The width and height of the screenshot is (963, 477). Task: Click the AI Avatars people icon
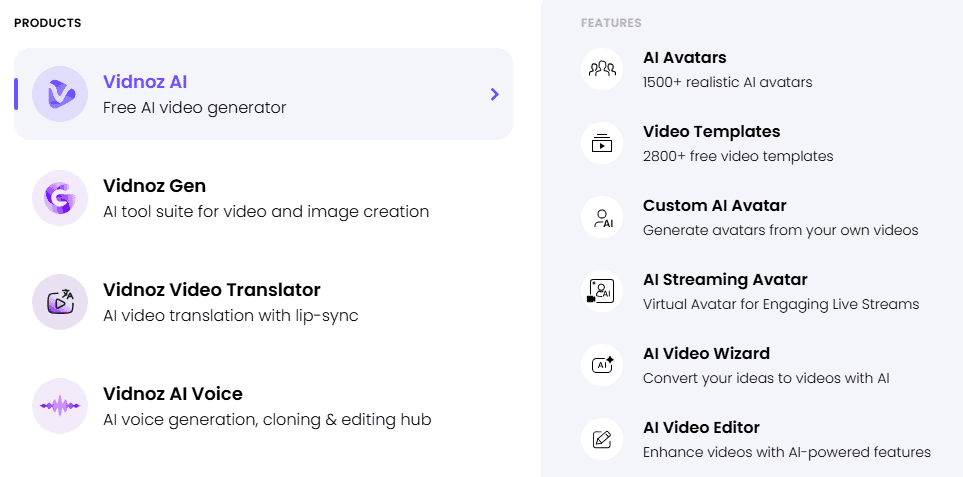tap(602, 69)
